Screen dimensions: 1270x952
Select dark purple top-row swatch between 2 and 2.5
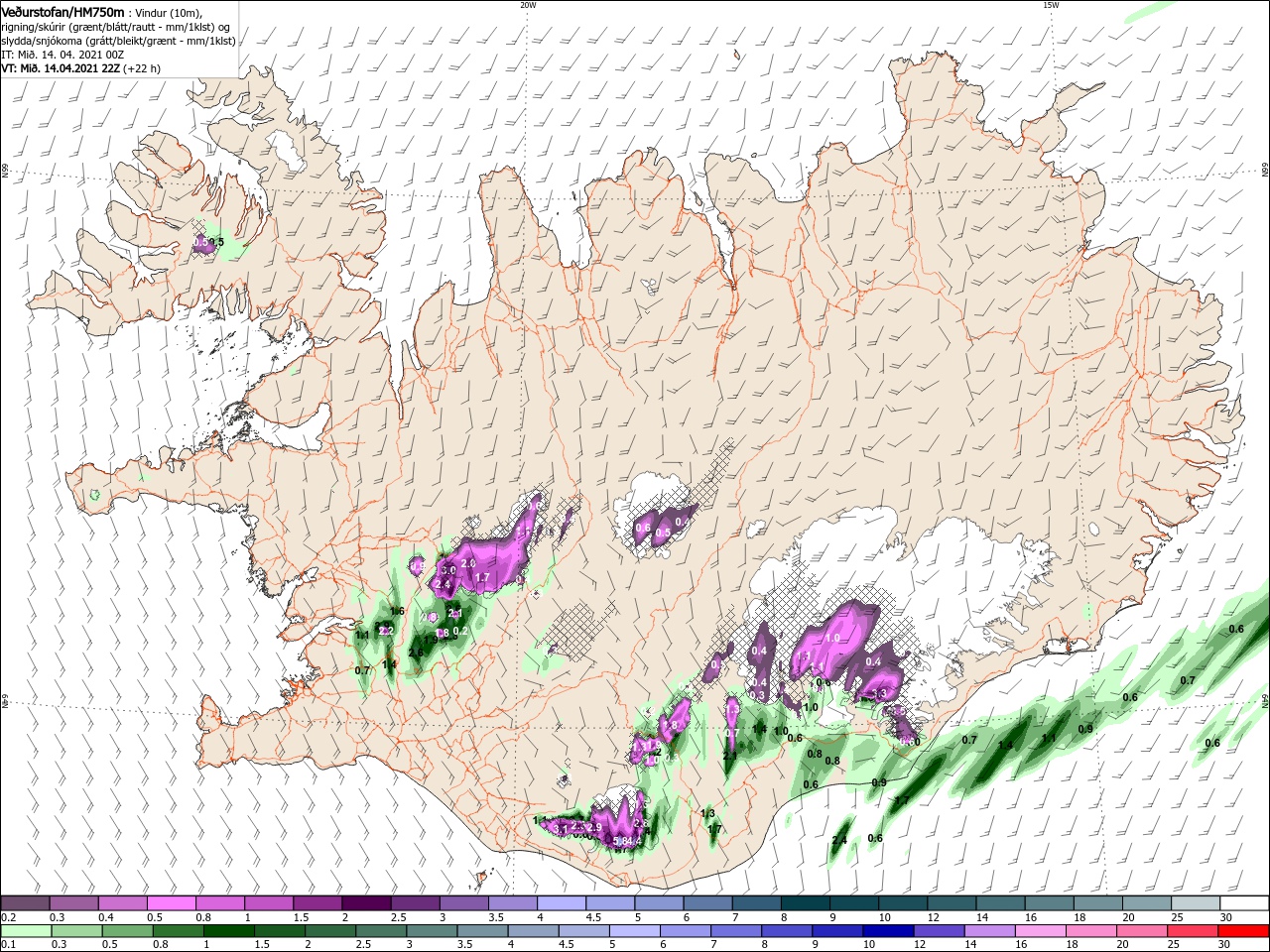[365, 904]
